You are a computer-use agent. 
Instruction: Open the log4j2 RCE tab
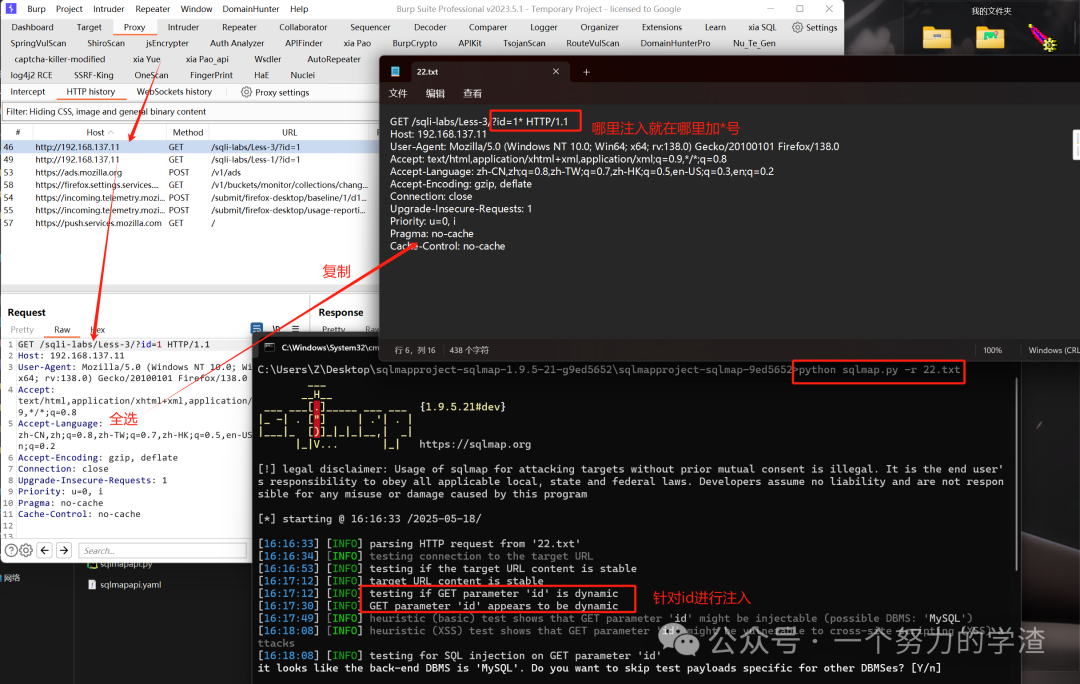coord(31,74)
